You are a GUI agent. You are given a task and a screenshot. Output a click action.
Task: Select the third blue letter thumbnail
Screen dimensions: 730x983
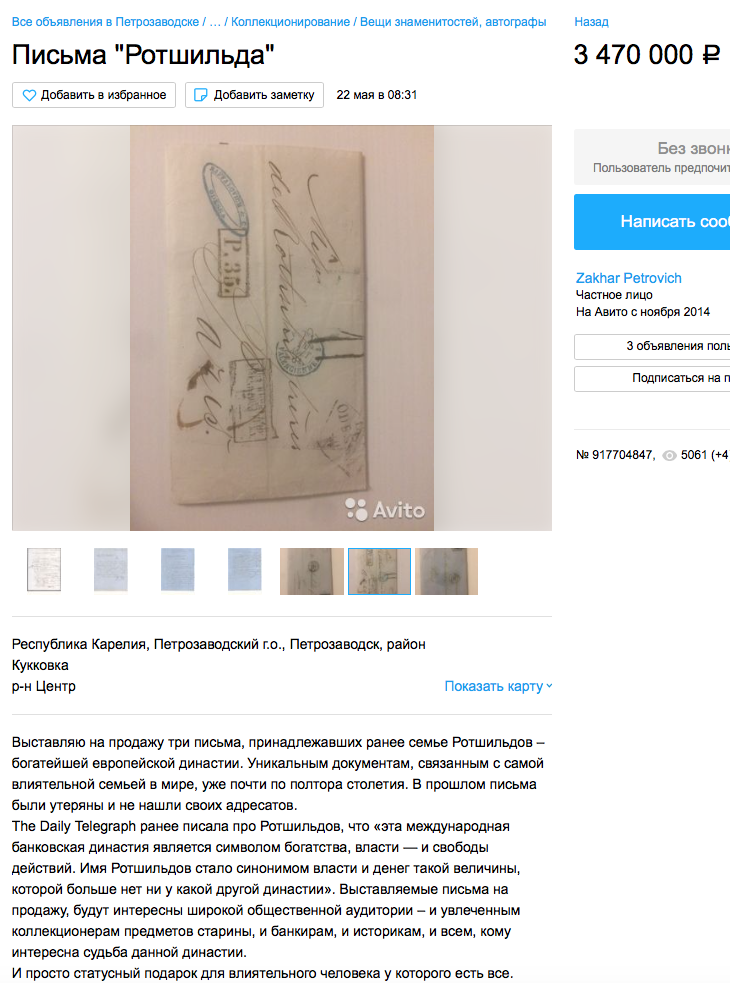(177, 570)
